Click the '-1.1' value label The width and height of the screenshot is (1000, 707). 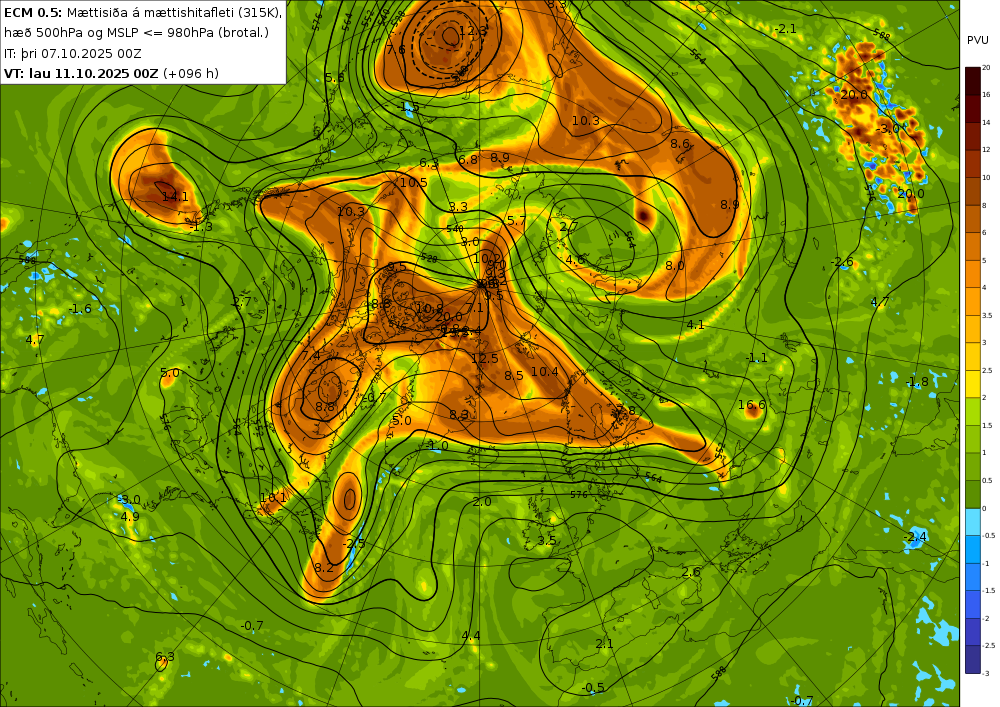coord(756,358)
